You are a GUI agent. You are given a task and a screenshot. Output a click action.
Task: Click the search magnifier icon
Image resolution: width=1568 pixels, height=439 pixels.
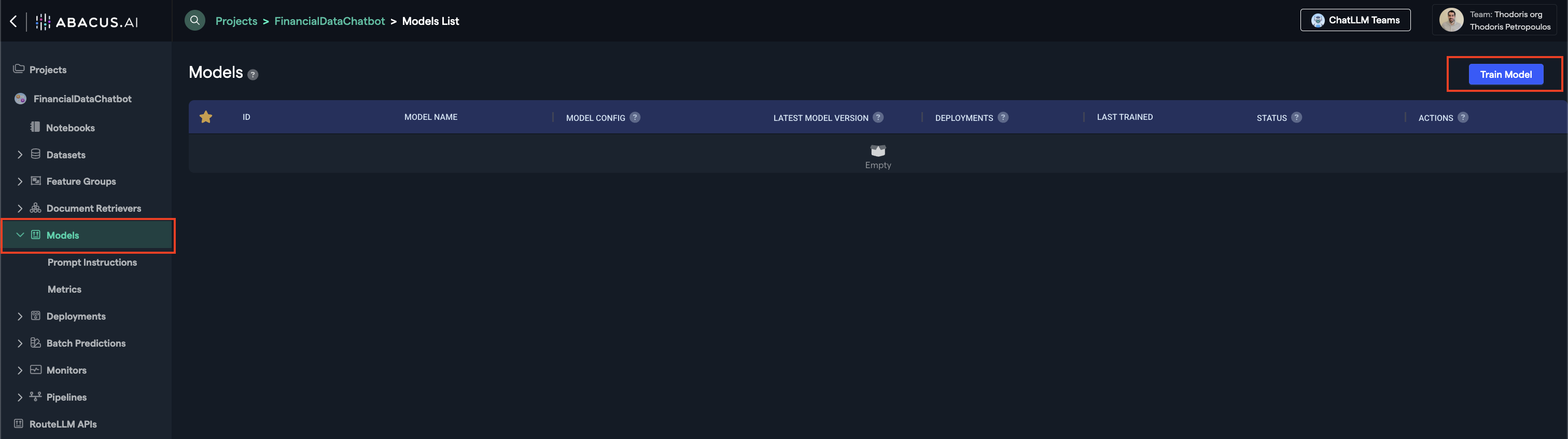click(x=195, y=21)
